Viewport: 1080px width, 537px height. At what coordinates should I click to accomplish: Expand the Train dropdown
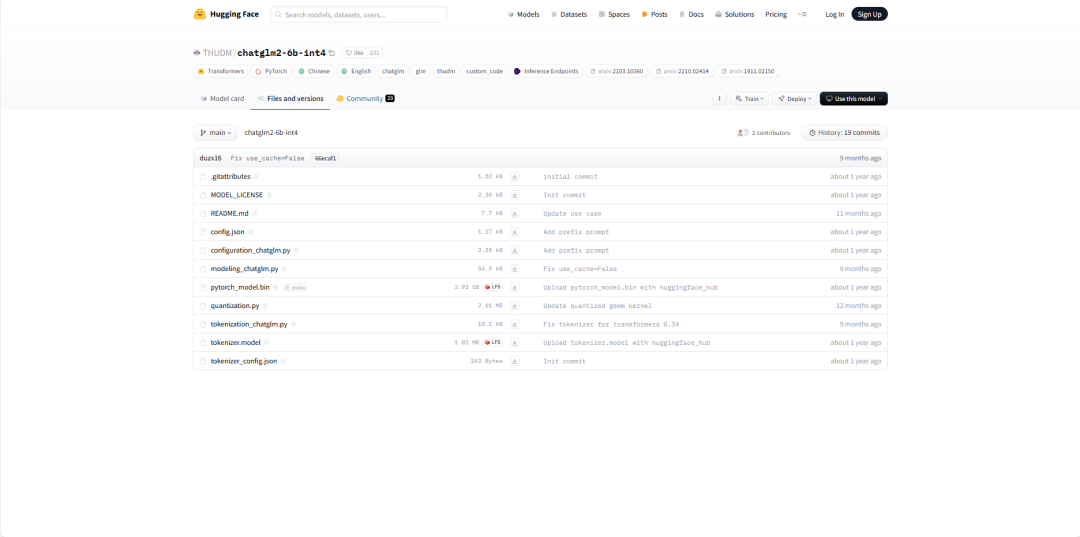(749, 98)
